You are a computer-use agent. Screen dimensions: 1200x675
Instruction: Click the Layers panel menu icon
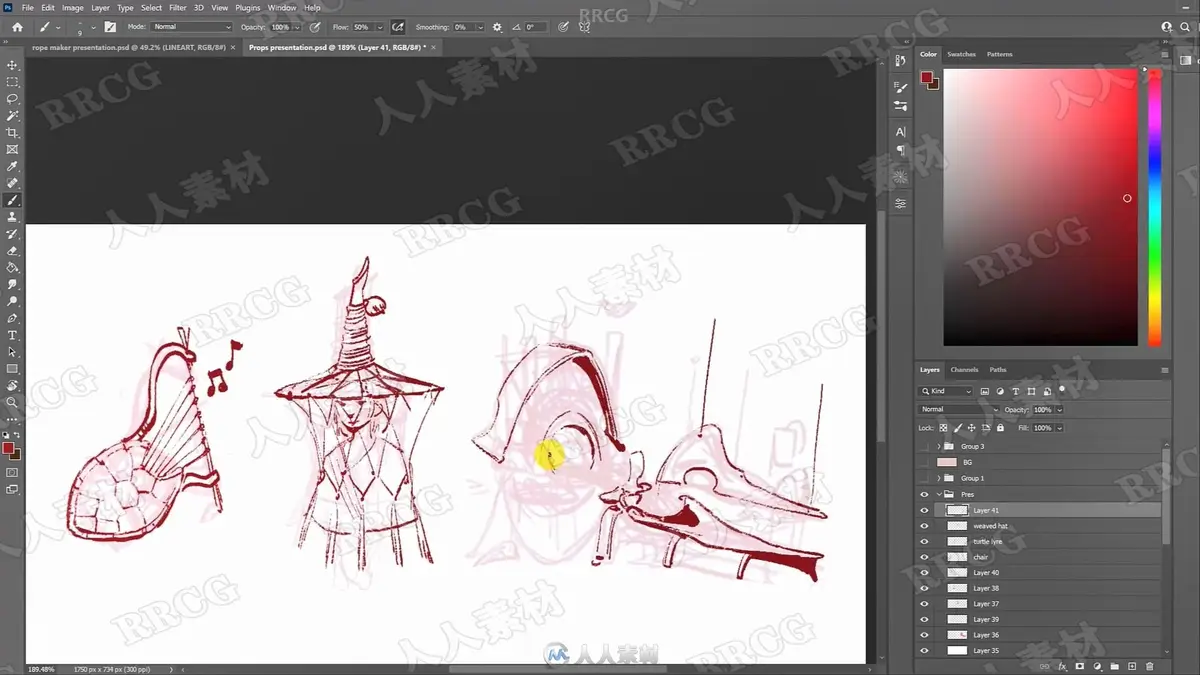coord(1164,370)
